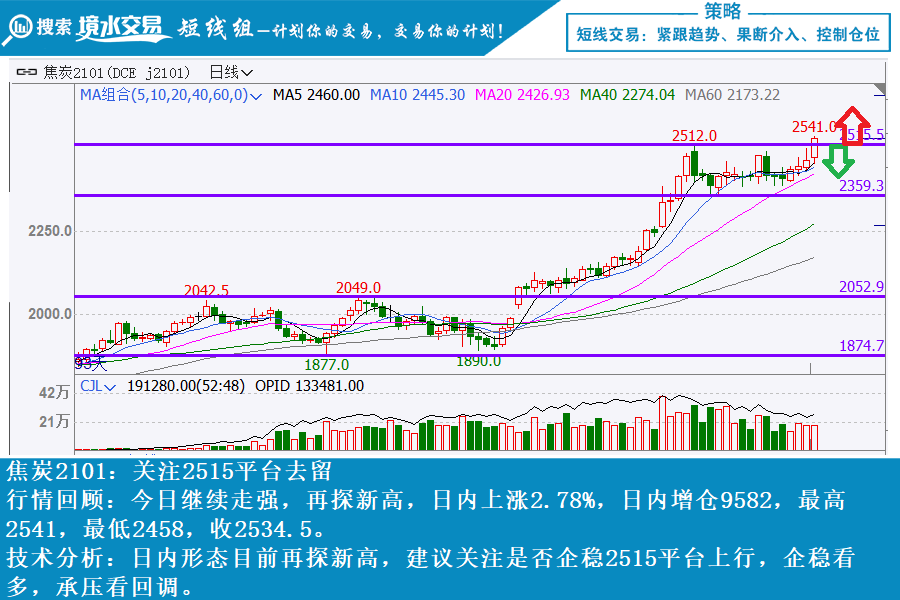Screen dimensions: 900x600
Task: Click the red upward arrow marker
Action: tap(852, 123)
